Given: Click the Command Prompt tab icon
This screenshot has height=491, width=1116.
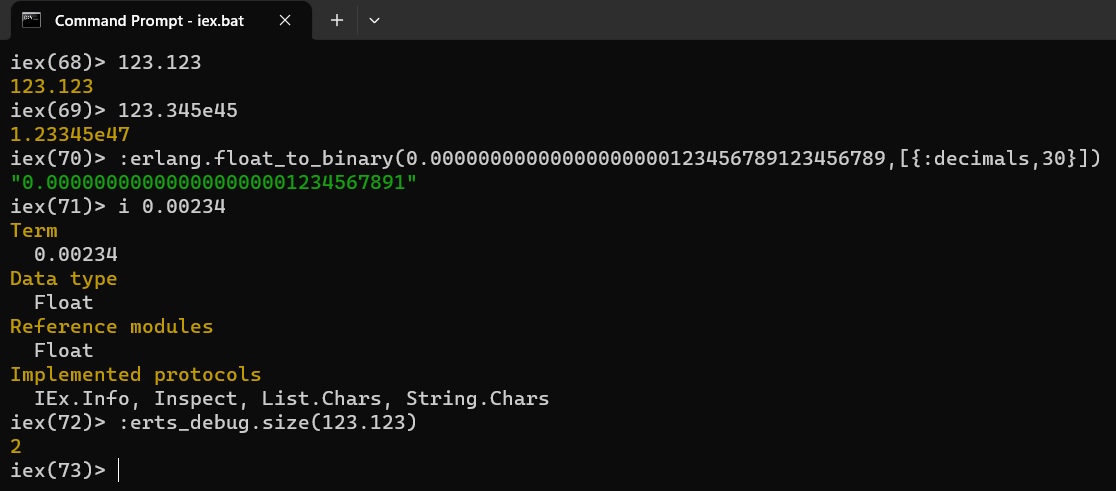Looking at the screenshot, I should pyautogui.click(x=31, y=21).
